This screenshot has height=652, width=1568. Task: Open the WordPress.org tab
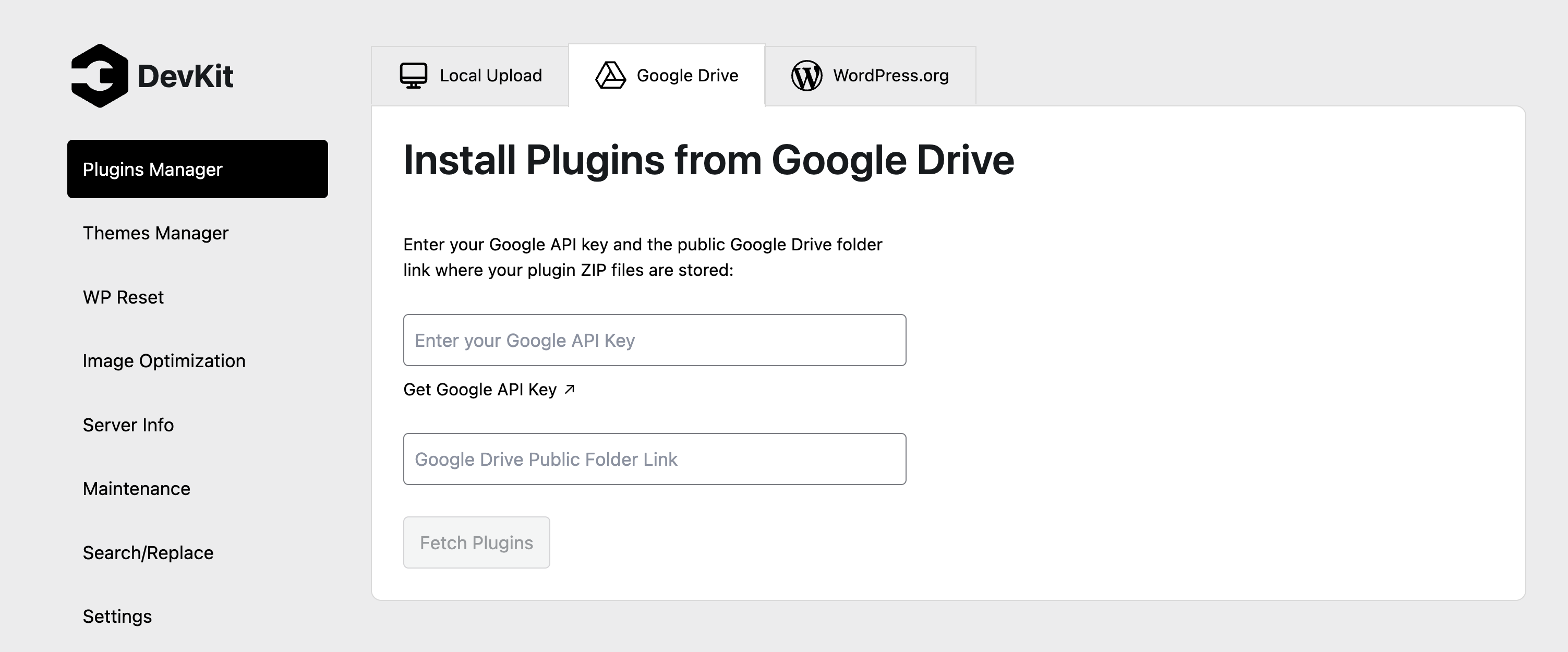(871, 76)
